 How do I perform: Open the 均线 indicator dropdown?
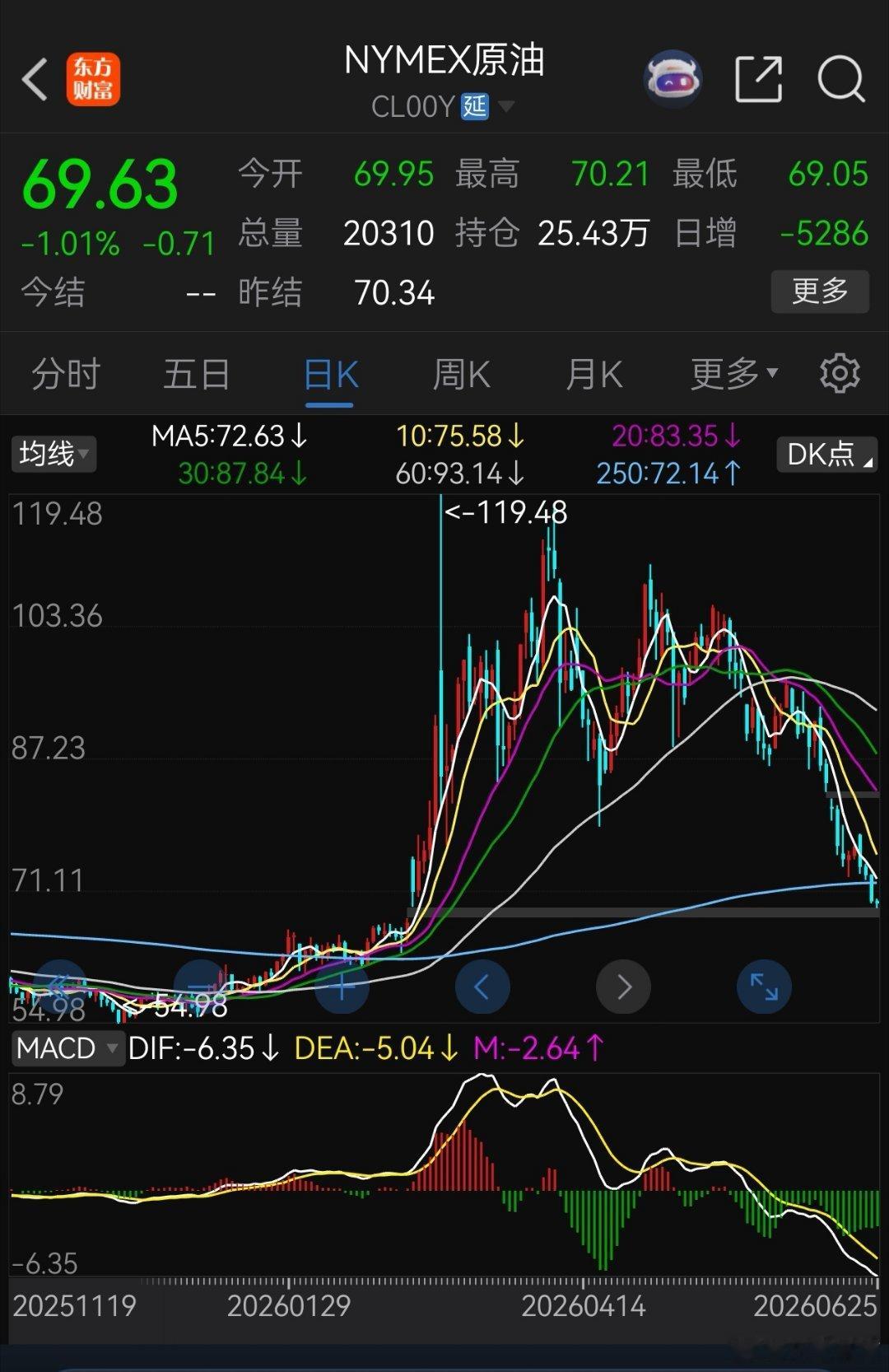(x=54, y=454)
